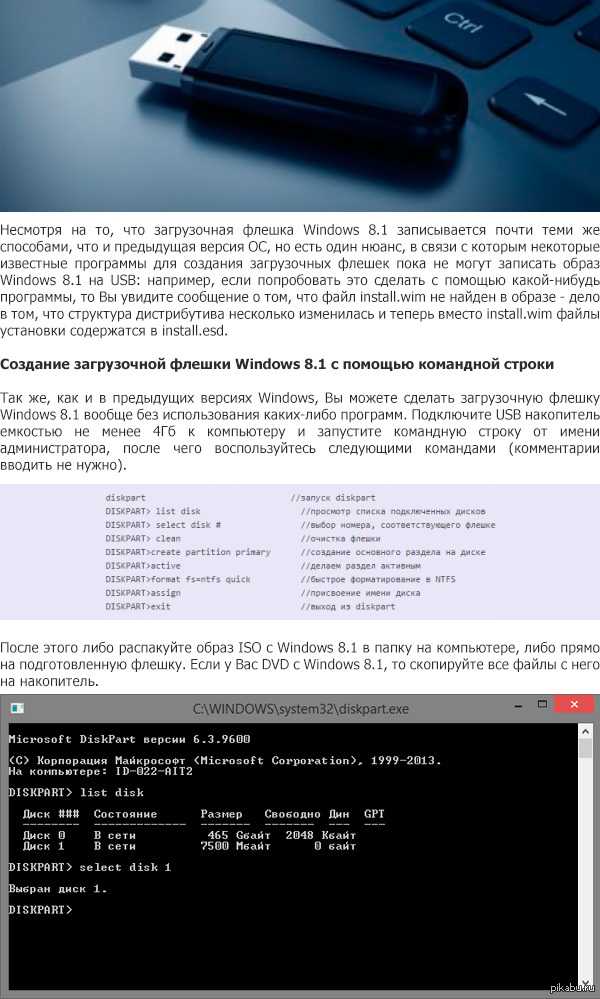Click the '//запуск diskpart' comment
The image size is (600, 999).
[x=333, y=498]
